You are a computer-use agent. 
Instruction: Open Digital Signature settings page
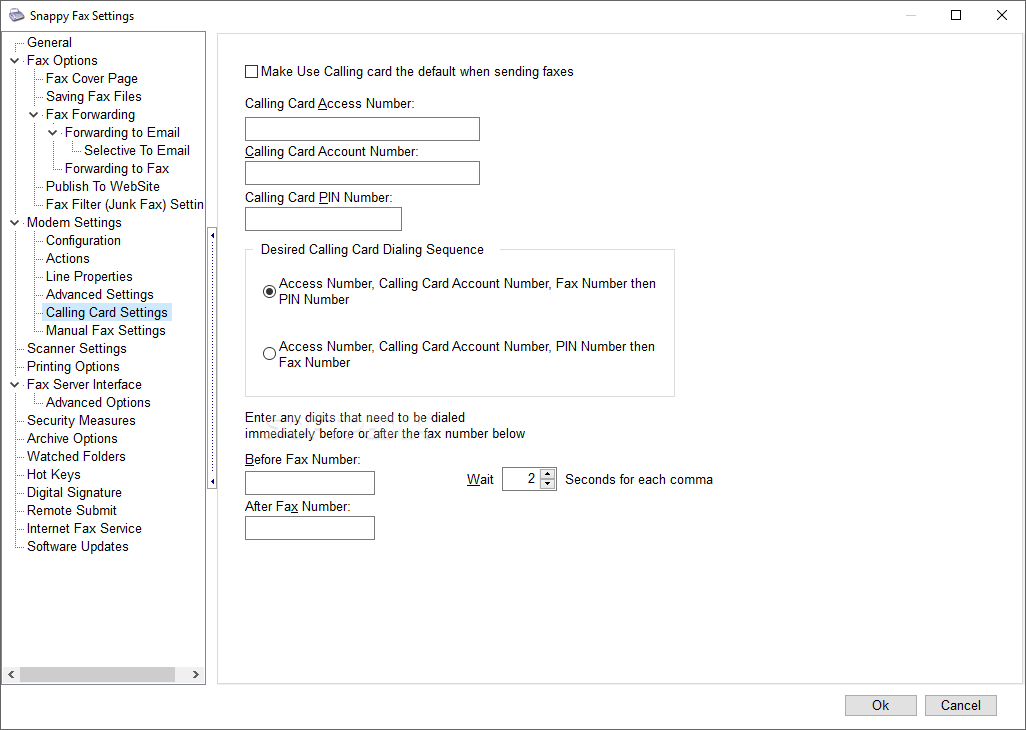point(74,493)
